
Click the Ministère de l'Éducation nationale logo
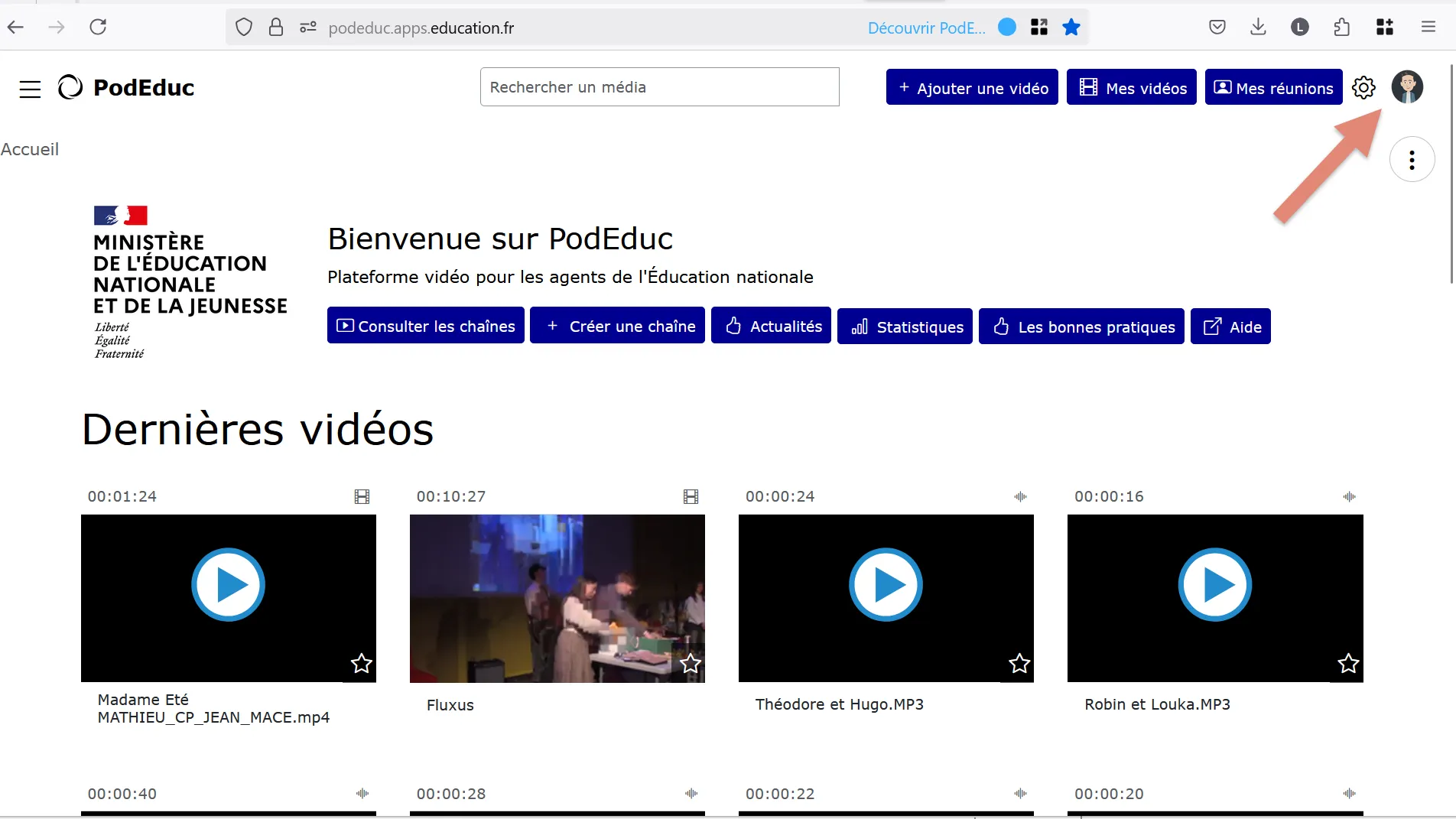point(190,282)
